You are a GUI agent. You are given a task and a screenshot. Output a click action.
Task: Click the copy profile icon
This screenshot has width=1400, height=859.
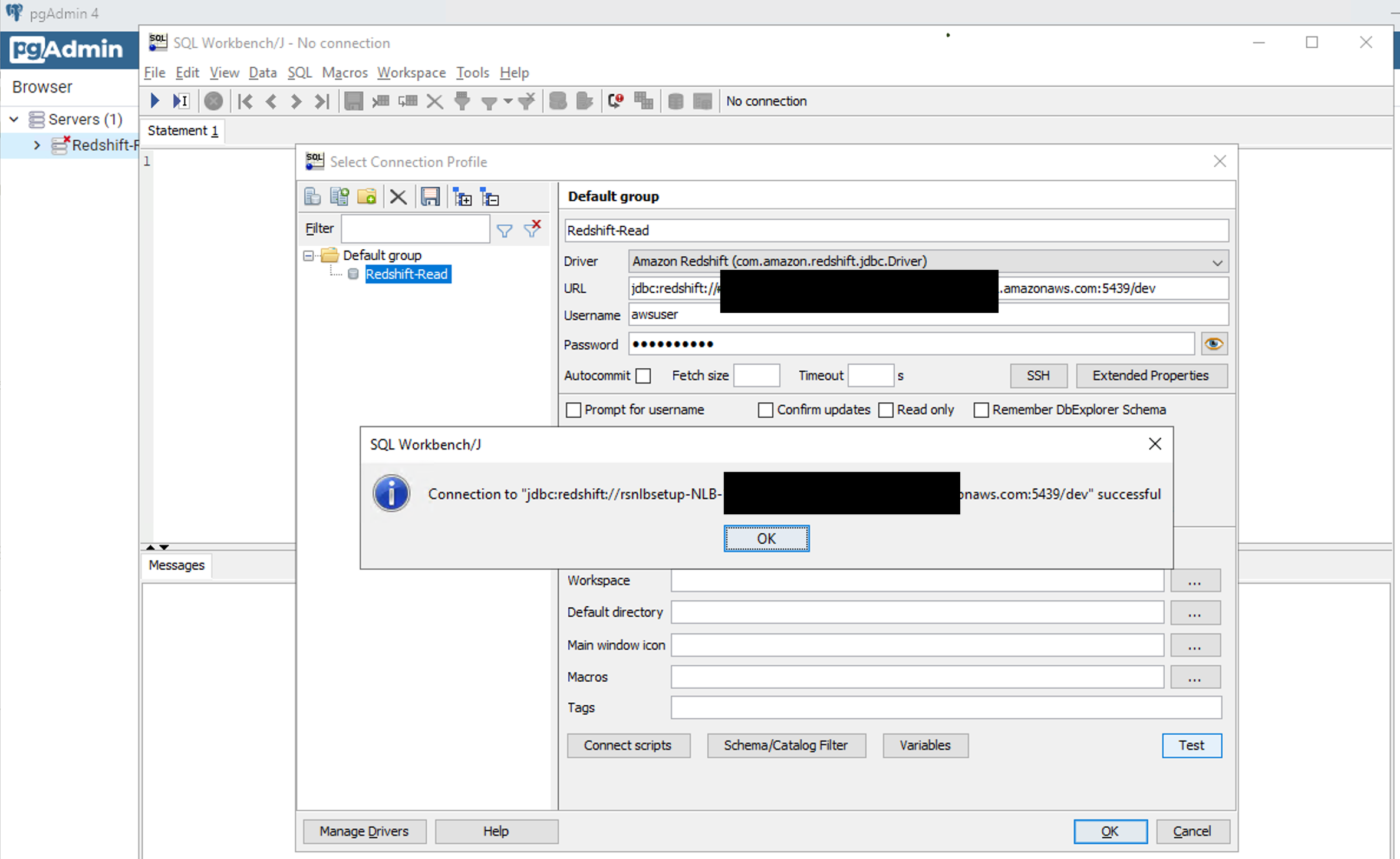340,197
